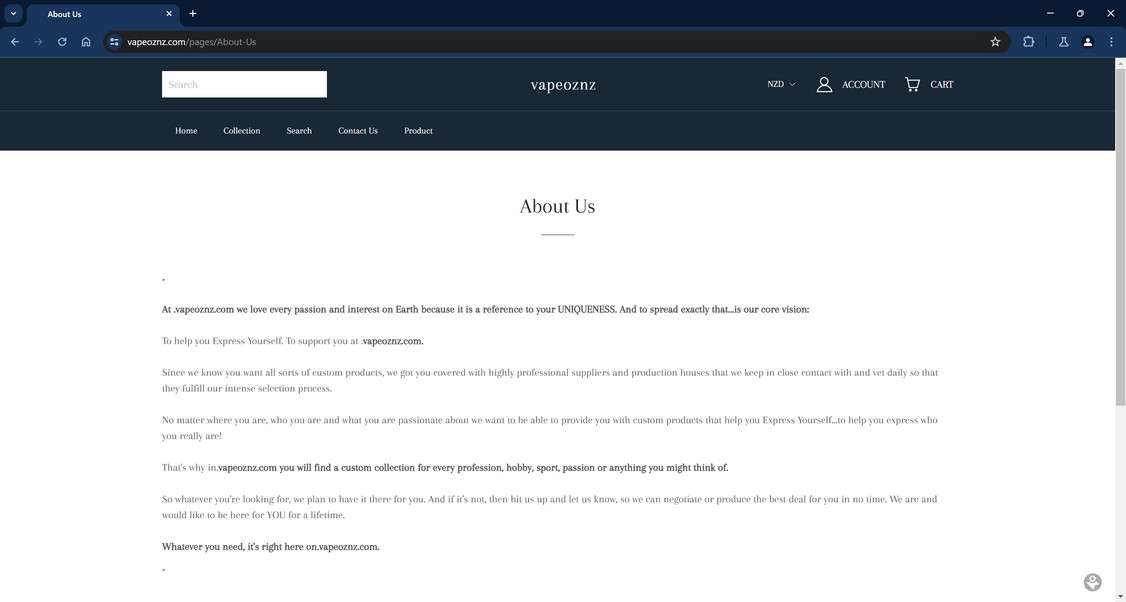Open the browser extensions puzzle icon
The height and width of the screenshot is (602, 1126).
click(1028, 42)
